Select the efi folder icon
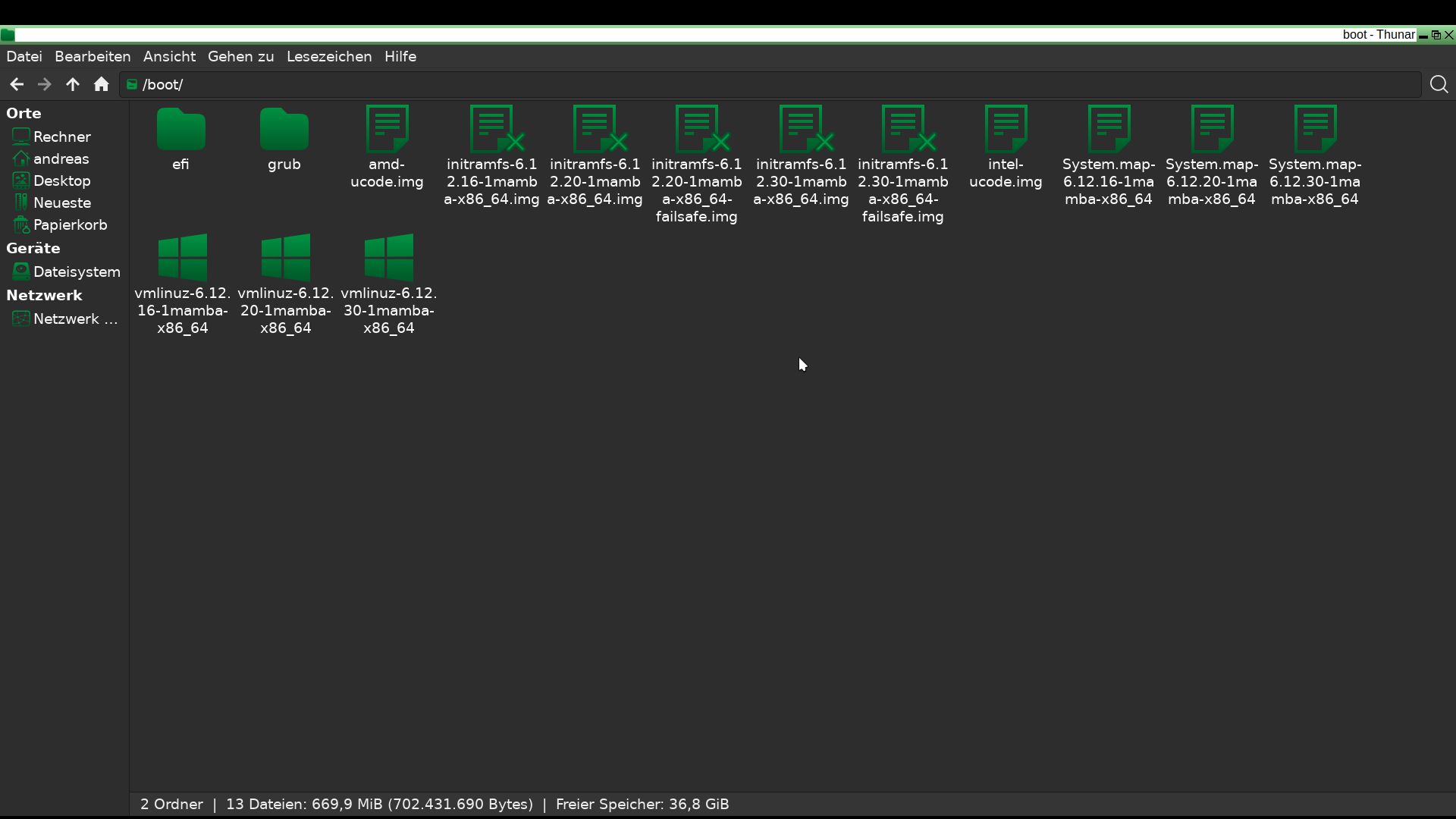The image size is (1456, 819). click(180, 130)
